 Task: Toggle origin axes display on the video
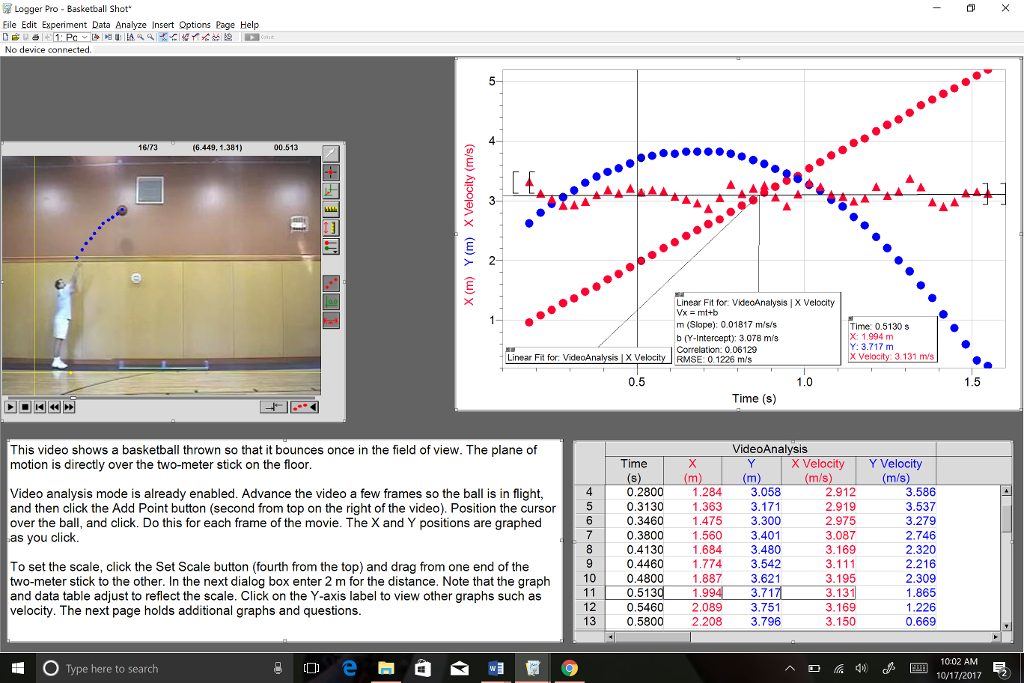click(330, 303)
